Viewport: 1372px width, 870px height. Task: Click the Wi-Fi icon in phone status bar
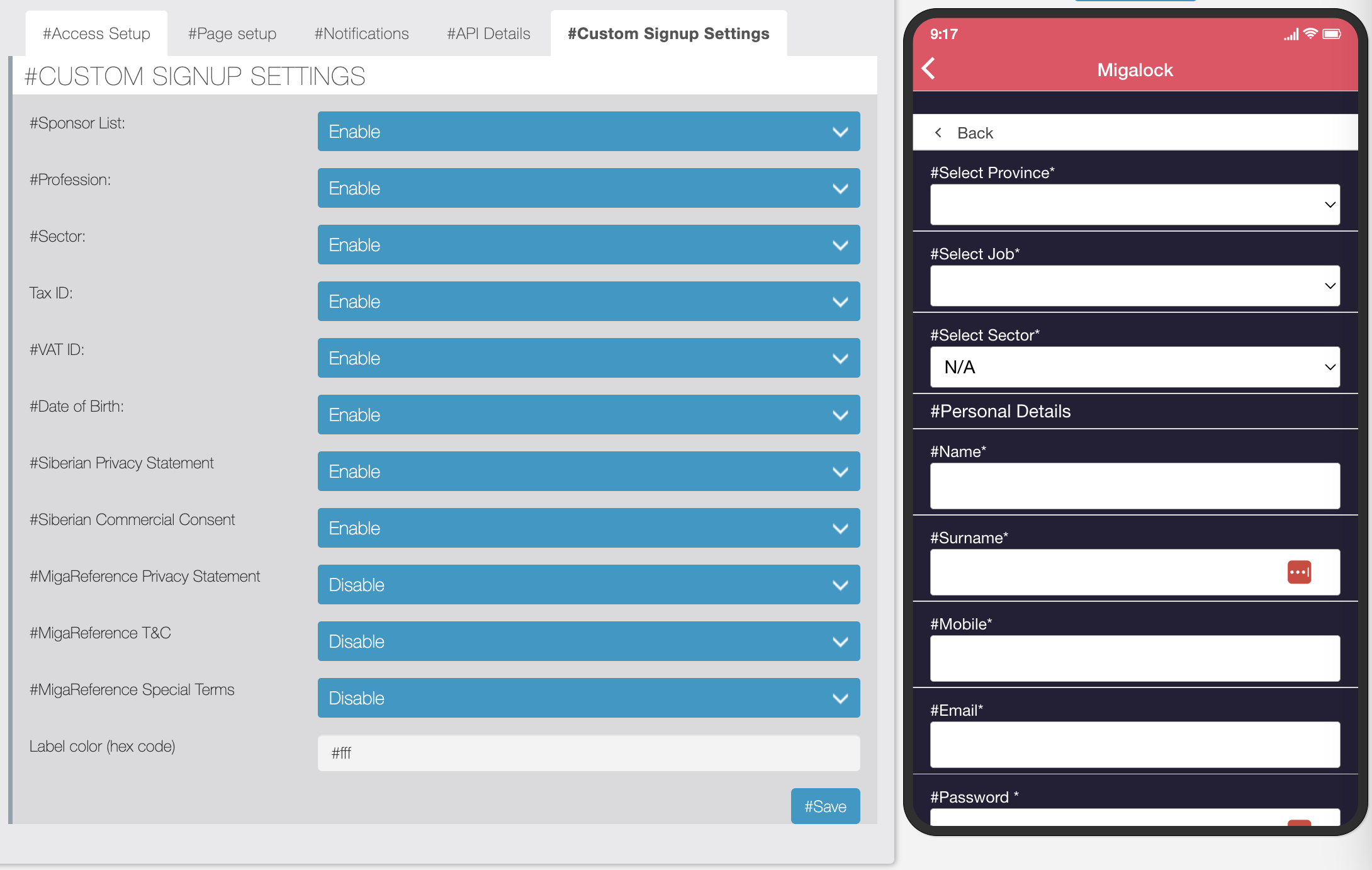[1310, 34]
